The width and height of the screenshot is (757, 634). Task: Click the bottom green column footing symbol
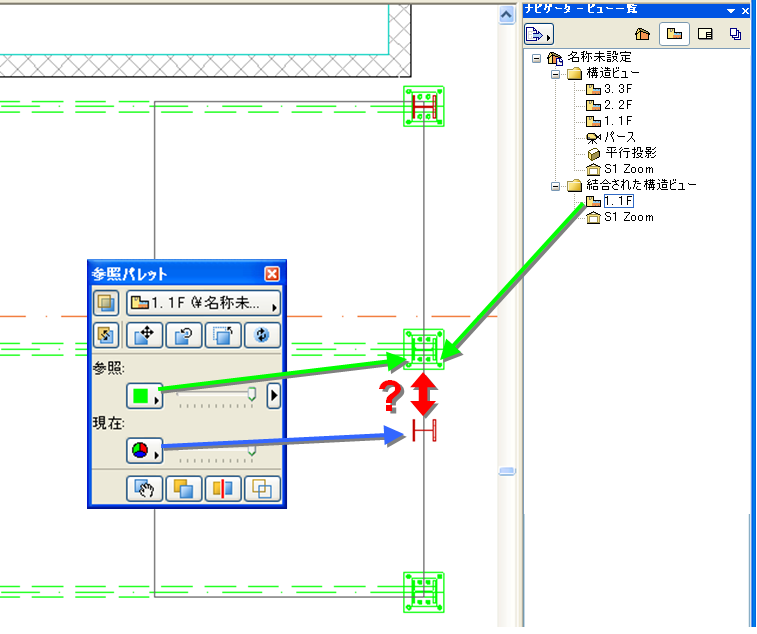coord(424,592)
